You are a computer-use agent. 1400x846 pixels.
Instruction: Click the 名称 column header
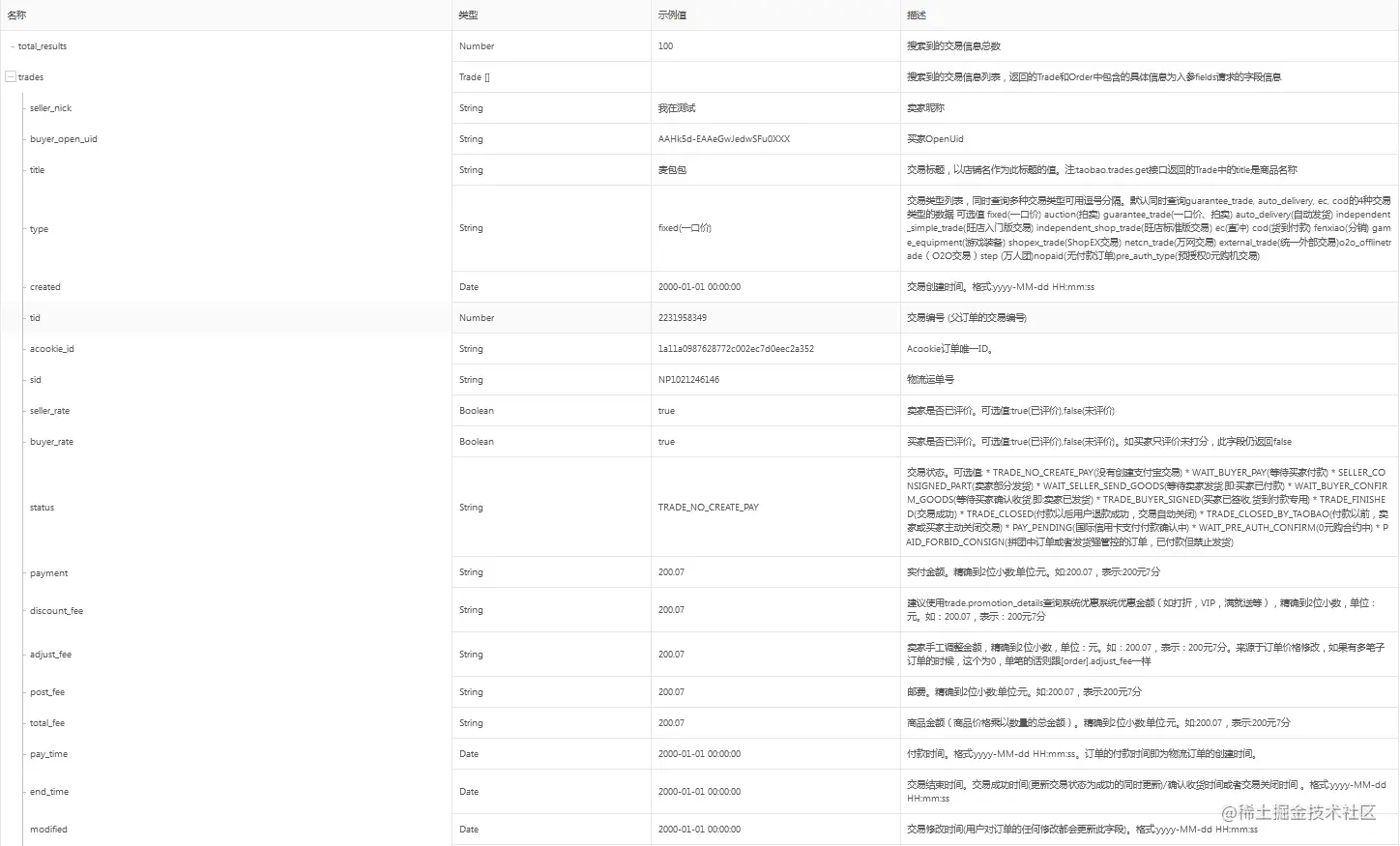tap(17, 15)
